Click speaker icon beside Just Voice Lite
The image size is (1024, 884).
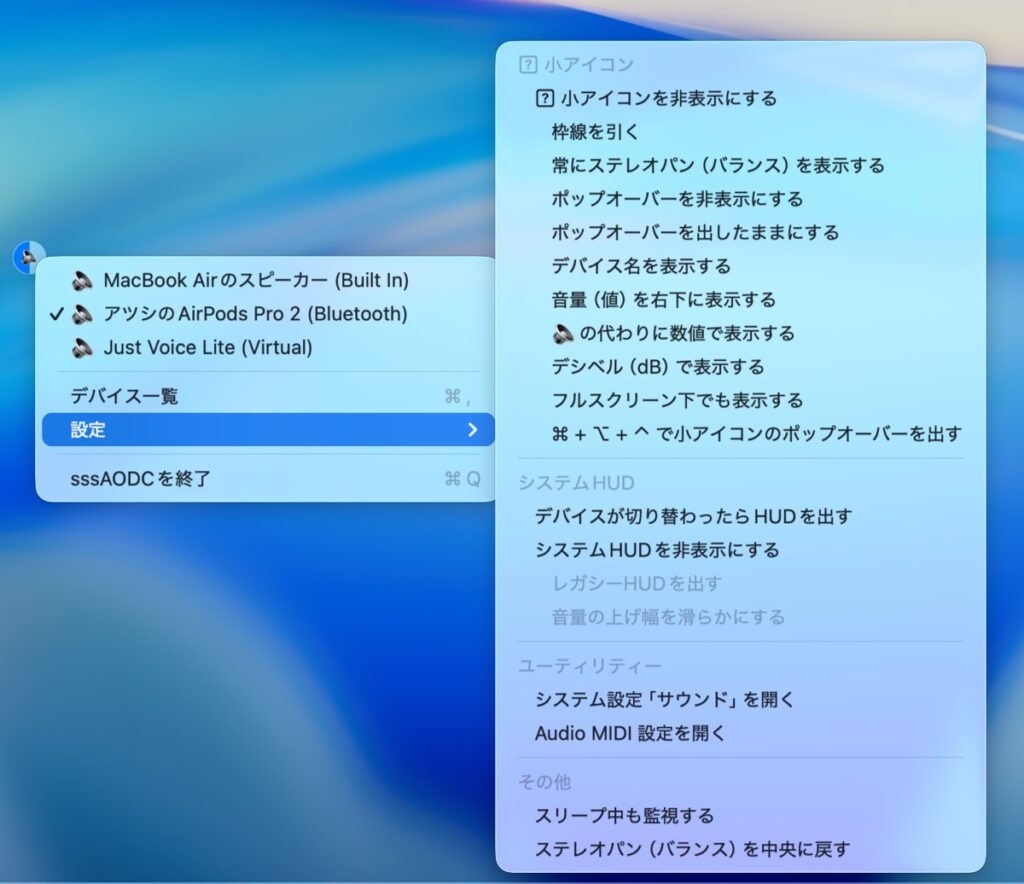pos(83,348)
